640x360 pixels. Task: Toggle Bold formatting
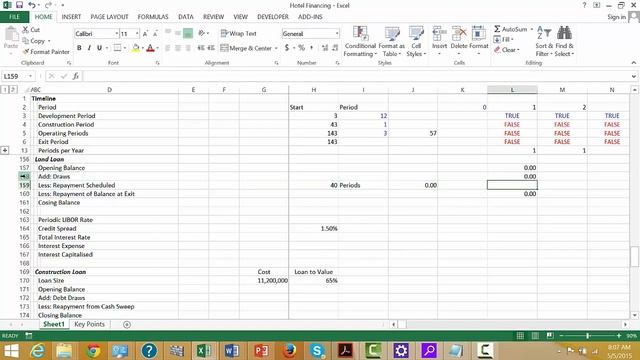(79, 48)
